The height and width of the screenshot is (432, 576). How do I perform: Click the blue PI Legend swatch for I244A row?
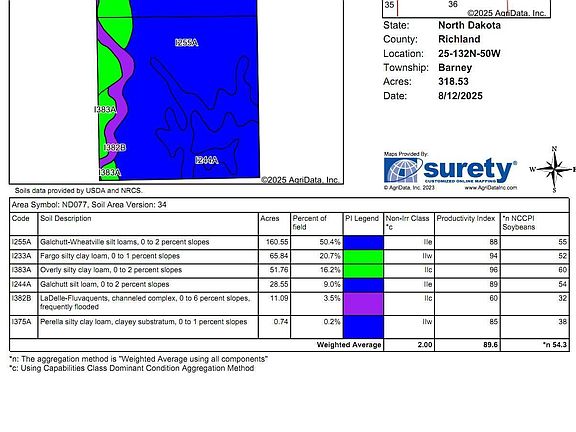(363, 285)
